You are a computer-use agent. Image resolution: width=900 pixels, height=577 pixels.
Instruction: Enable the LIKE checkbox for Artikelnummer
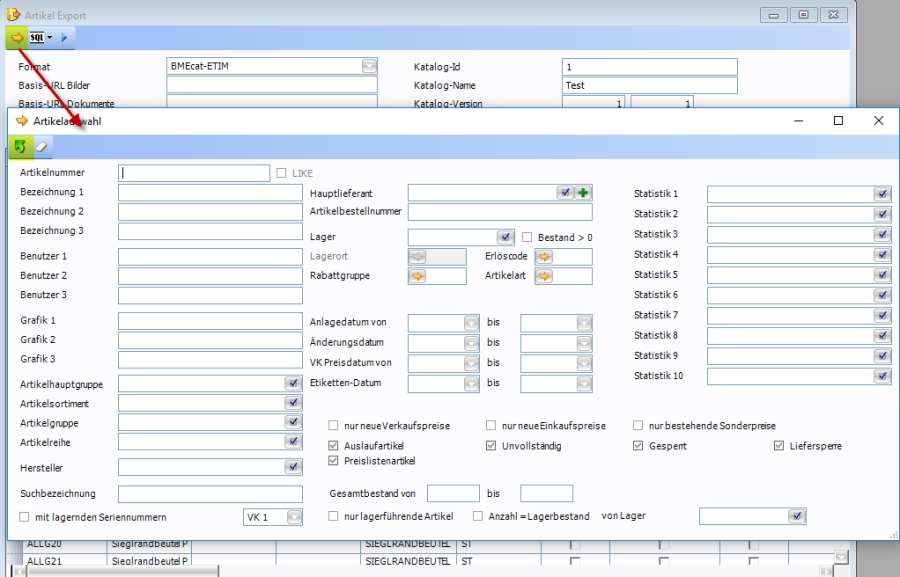click(282, 174)
